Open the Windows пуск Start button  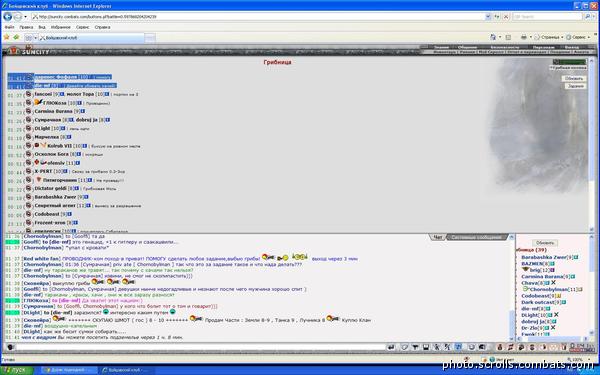click(x=17, y=370)
